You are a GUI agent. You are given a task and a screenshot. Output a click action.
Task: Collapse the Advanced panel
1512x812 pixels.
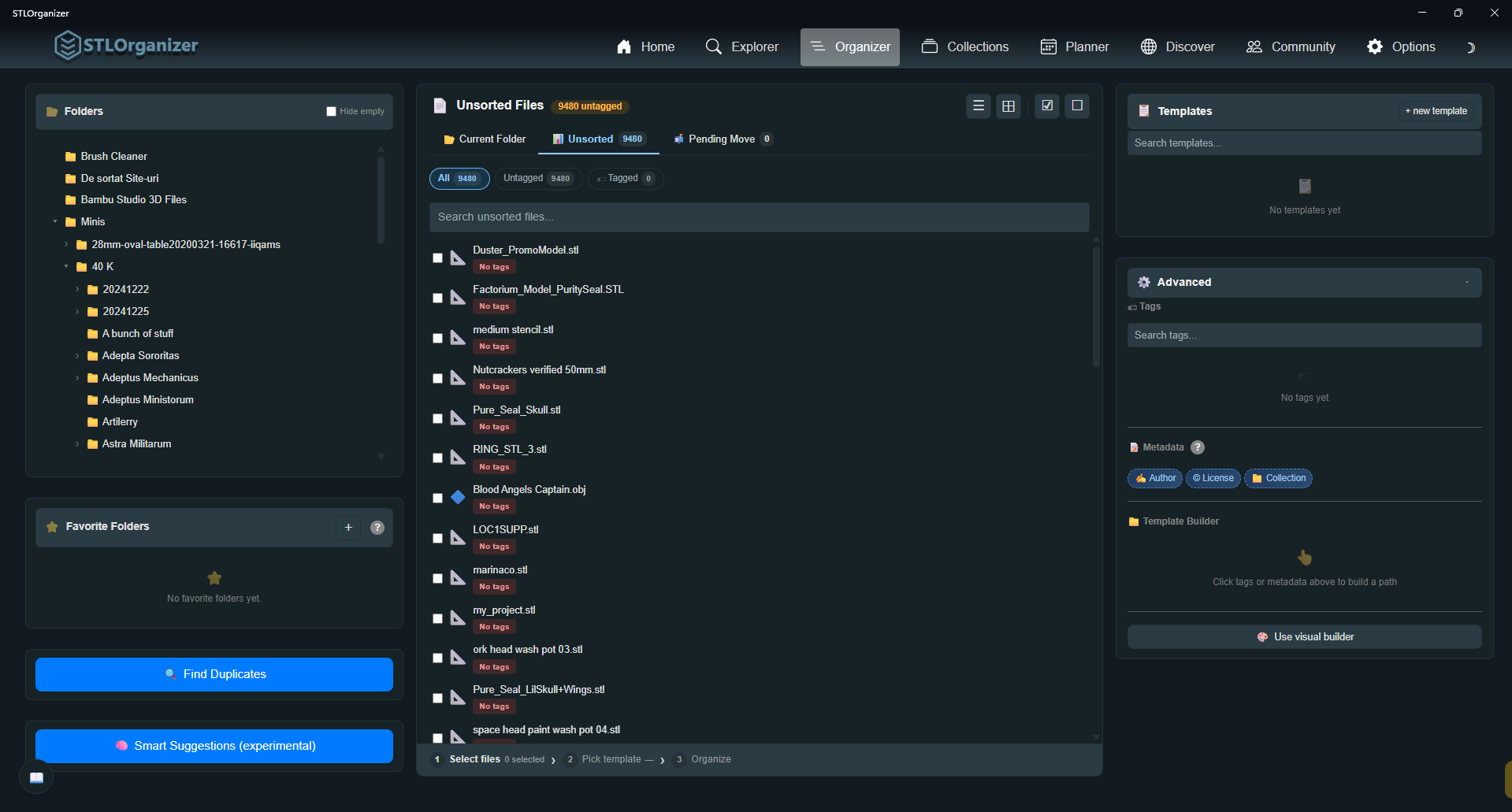[x=1467, y=282]
